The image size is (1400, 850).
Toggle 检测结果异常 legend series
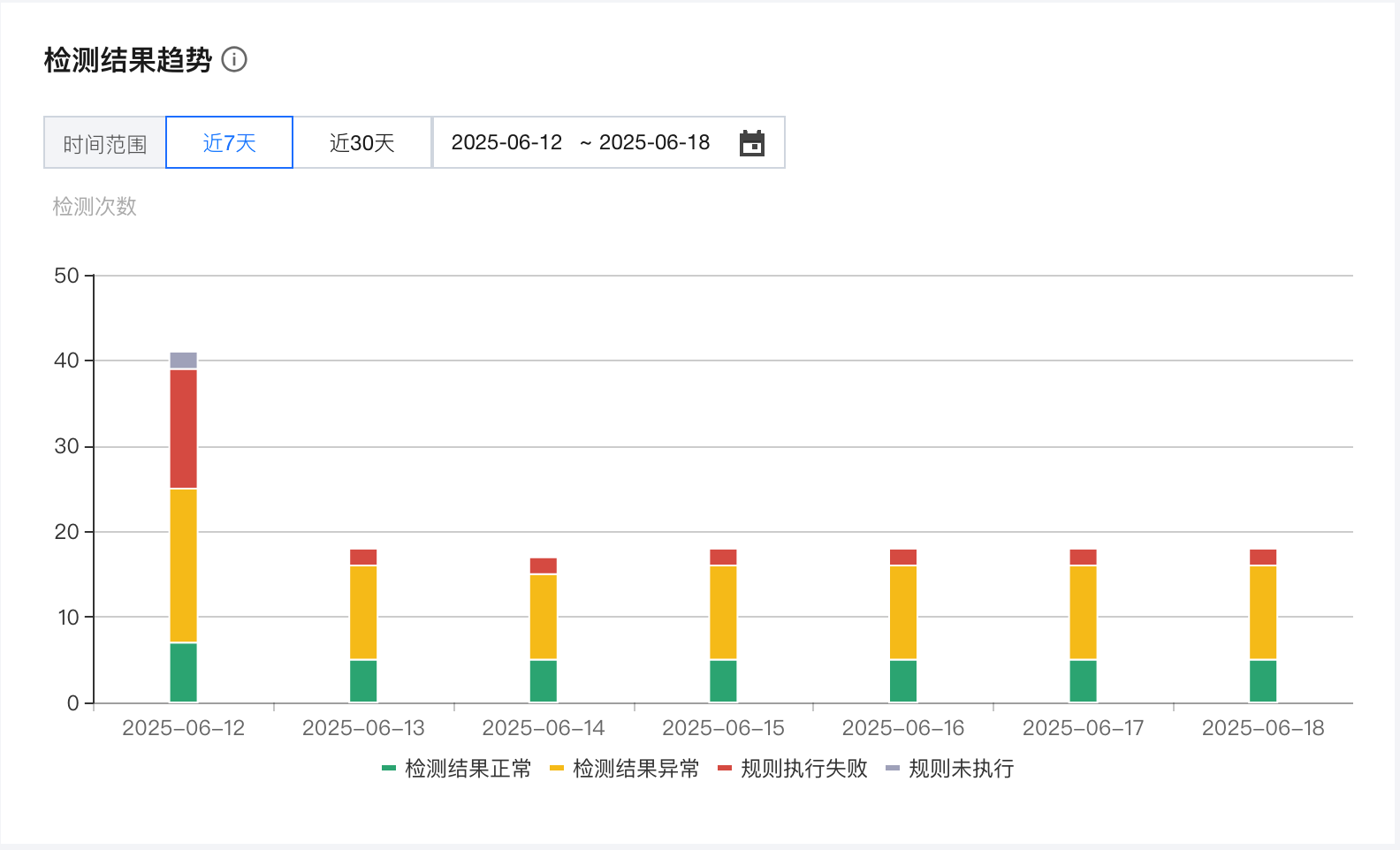[x=635, y=769]
